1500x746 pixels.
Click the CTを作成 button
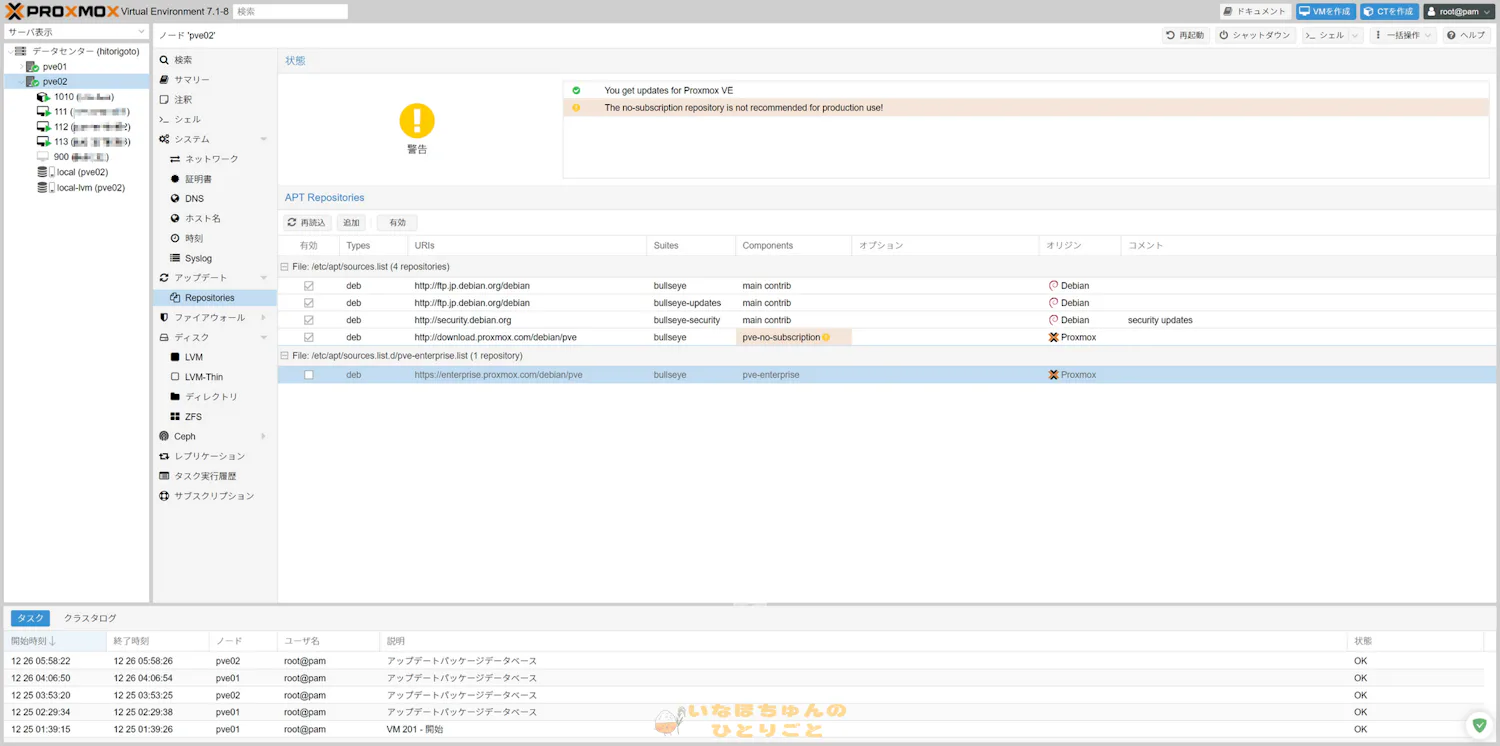[1389, 11]
